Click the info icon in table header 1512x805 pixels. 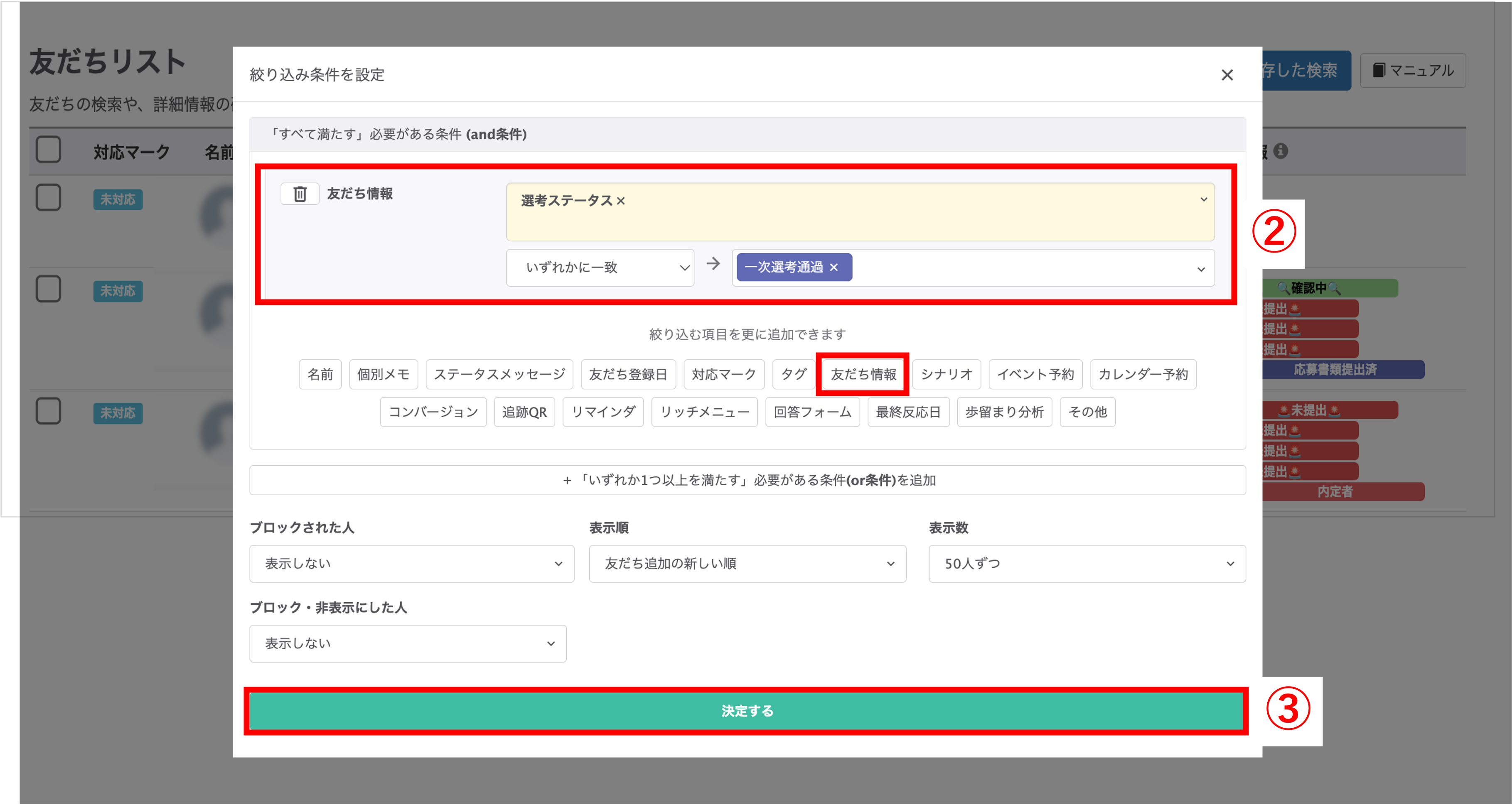1281,151
